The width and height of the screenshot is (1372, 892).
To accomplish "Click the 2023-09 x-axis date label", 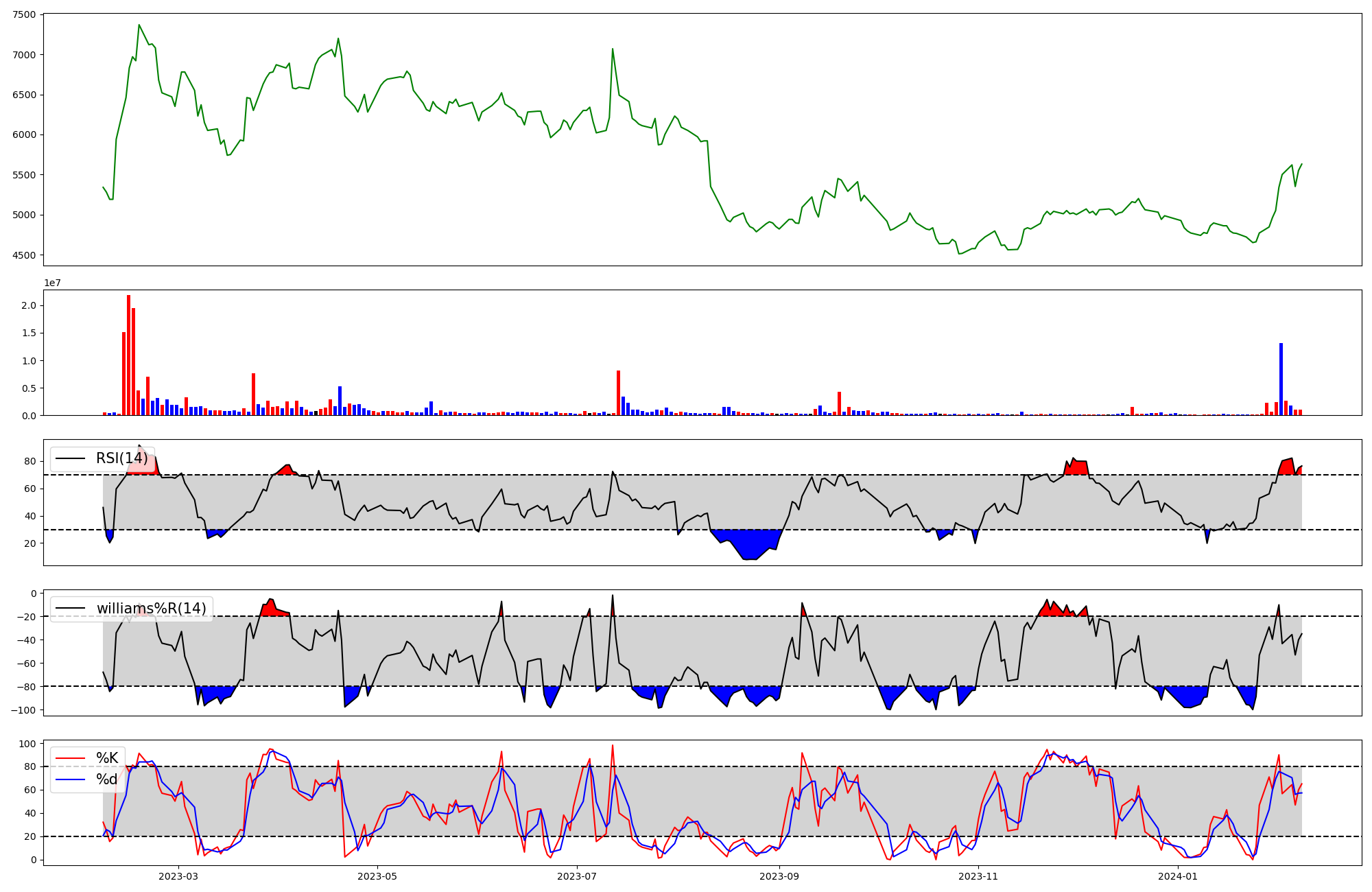I will pyautogui.click(x=780, y=876).
